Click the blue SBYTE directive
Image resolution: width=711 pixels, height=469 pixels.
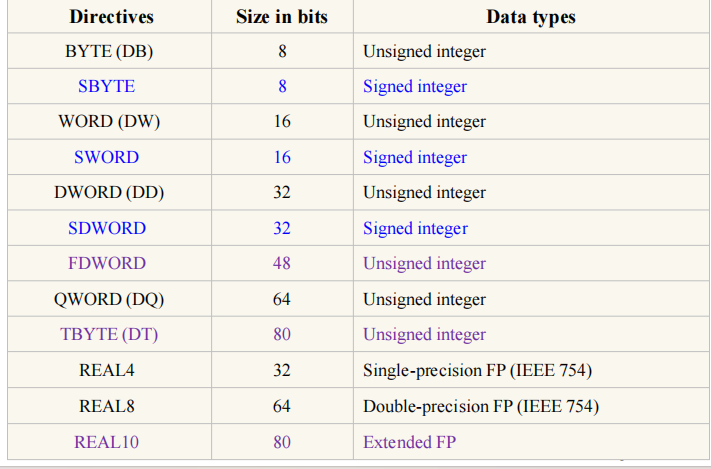(106, 86)
